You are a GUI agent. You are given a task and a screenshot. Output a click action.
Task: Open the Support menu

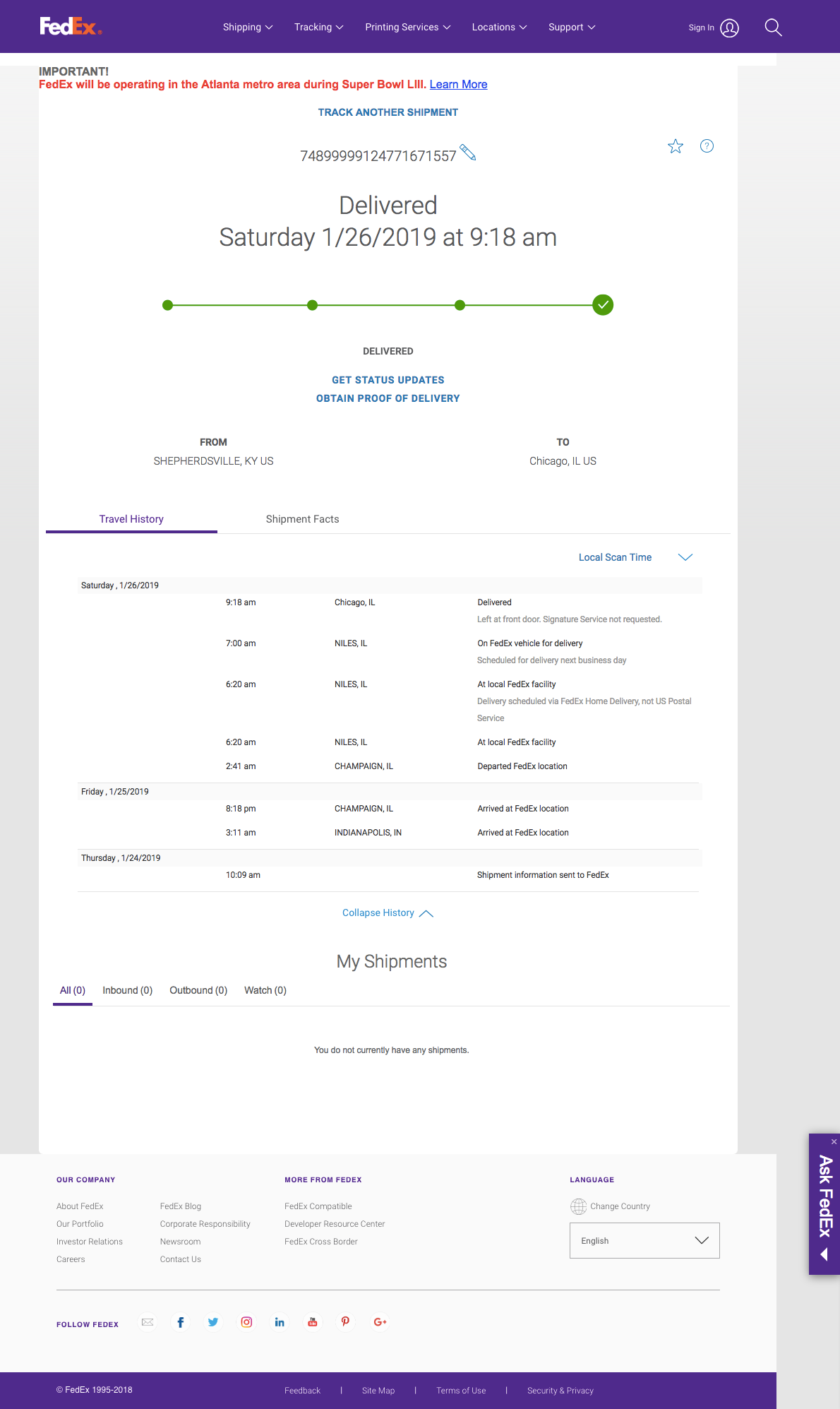(x=572, y=28)
